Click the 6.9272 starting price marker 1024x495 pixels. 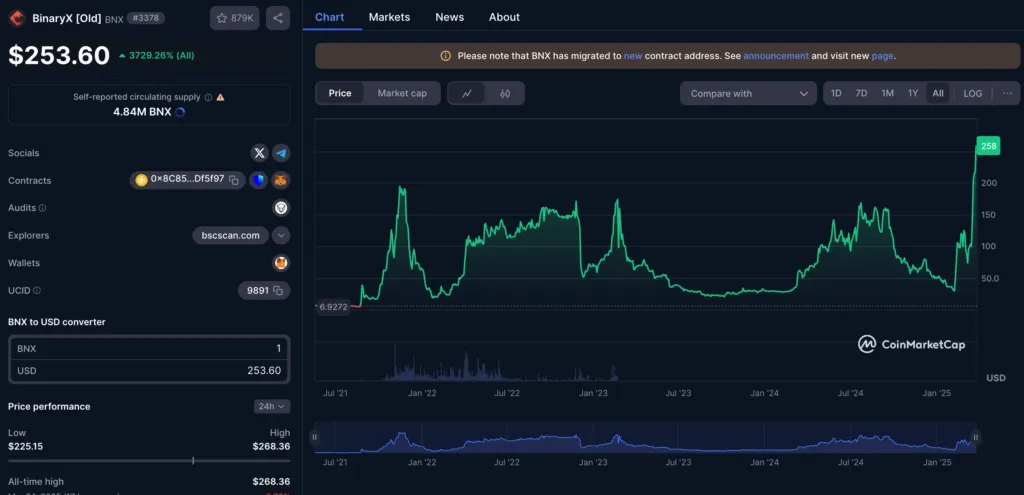tap(333, 306)
